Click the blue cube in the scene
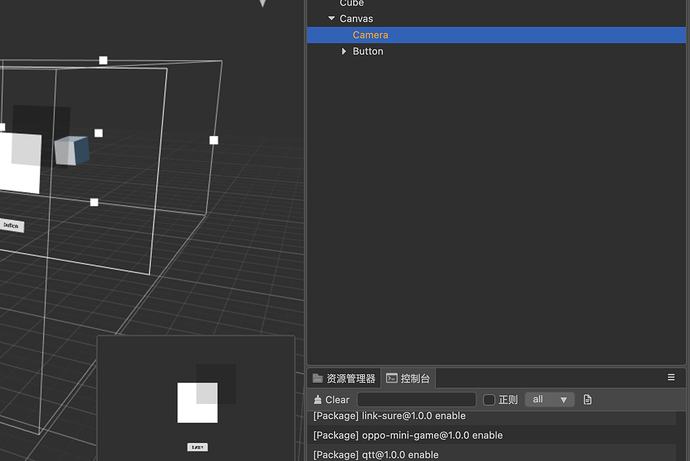This screenshot has height=461, width=690. pyautogui.click(x=72, y=151)
